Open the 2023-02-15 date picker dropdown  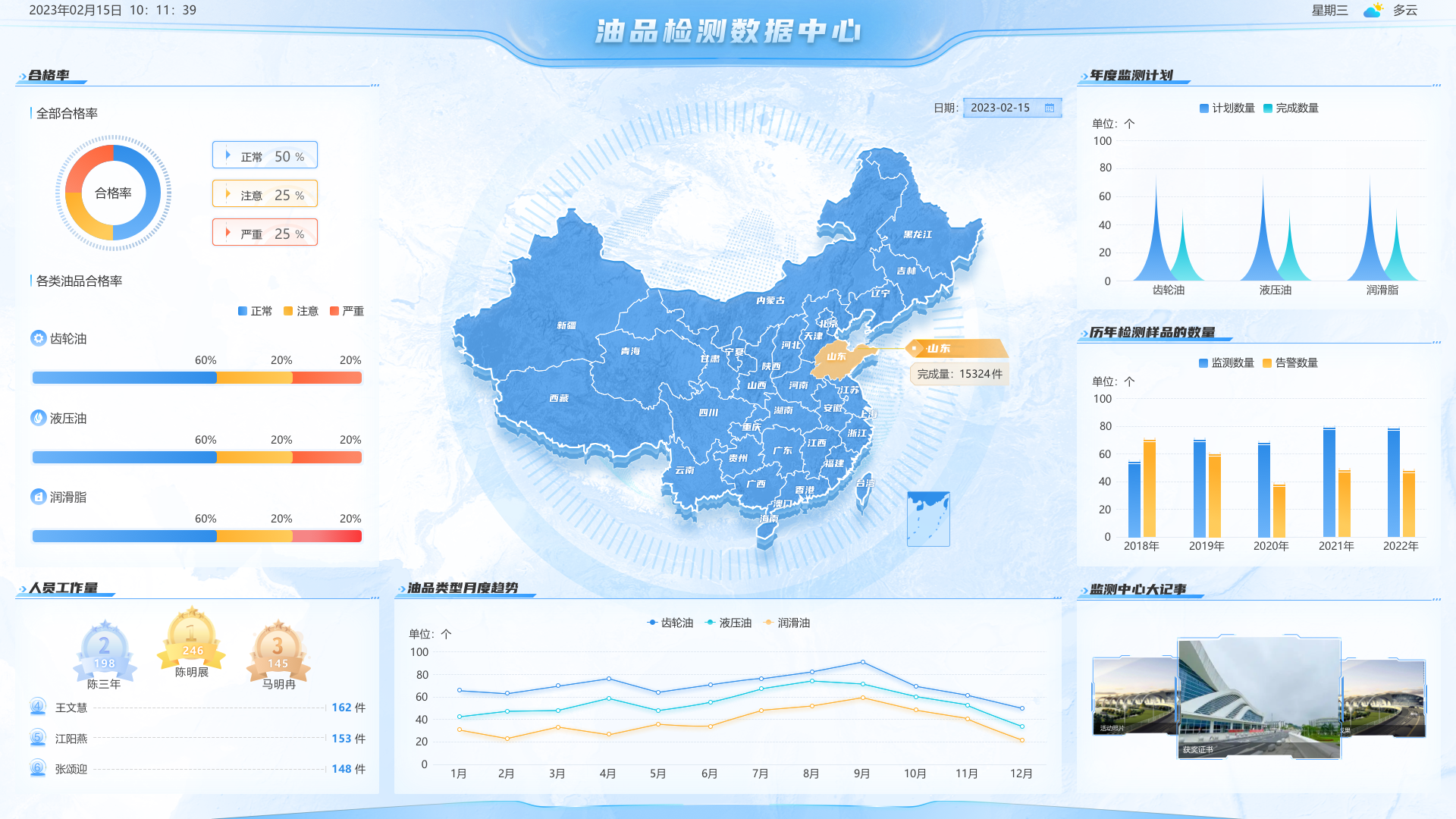click(1001, 108)
